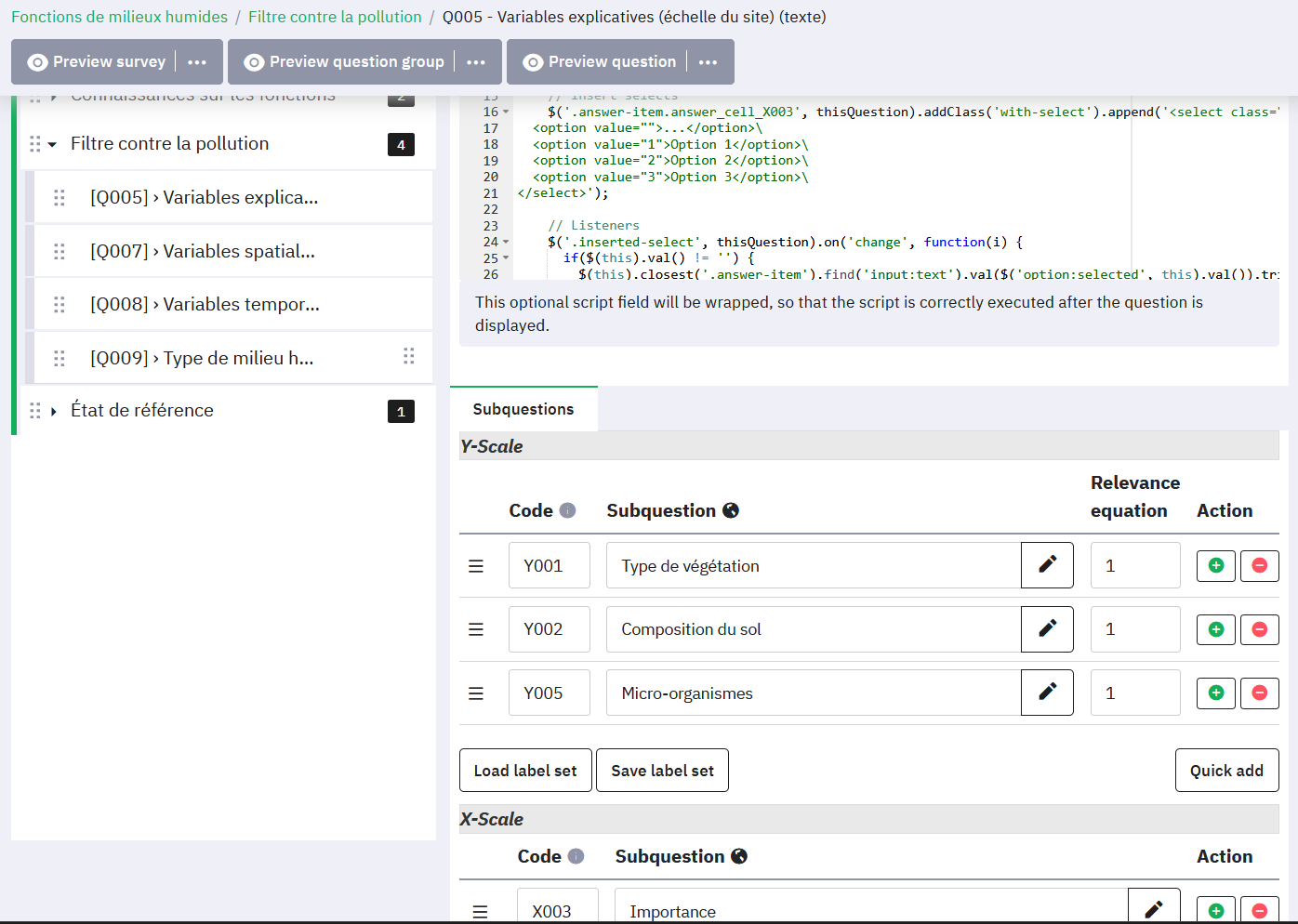Fold code at line 24 in script editor
This screenshot has width=1298, height=924.
pyautogui.click(x=506, y=243)
